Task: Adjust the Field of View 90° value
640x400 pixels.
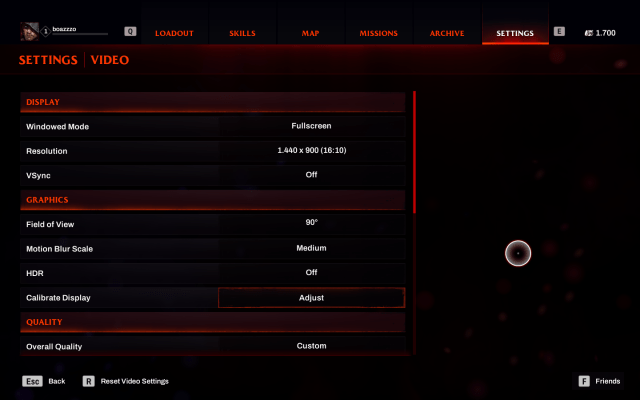Action: pyautogui.click(x=311, y=224)
